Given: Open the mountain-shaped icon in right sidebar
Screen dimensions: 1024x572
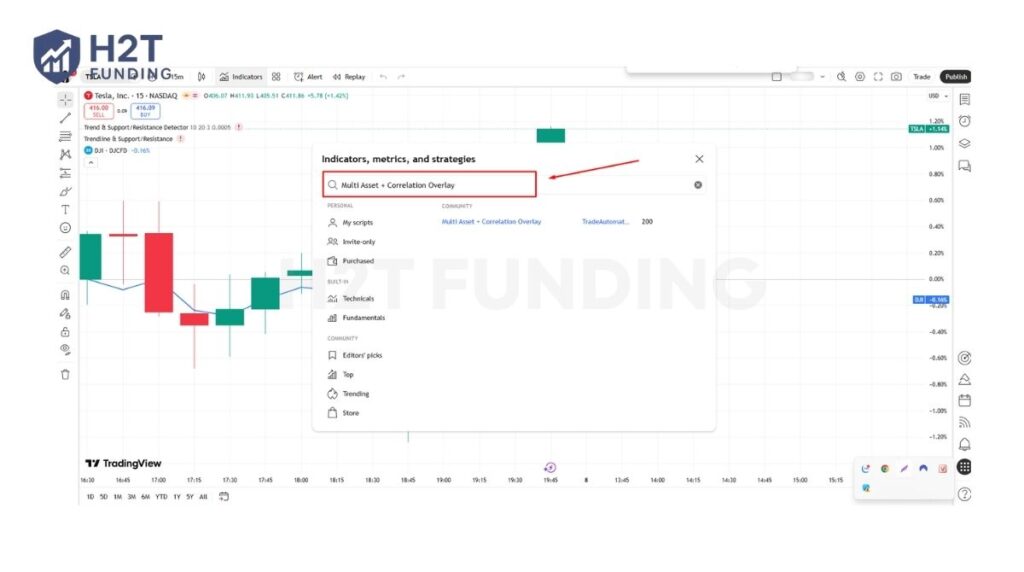Looking at the screenshot, I should pyautogui.click(x=965, y=379).
